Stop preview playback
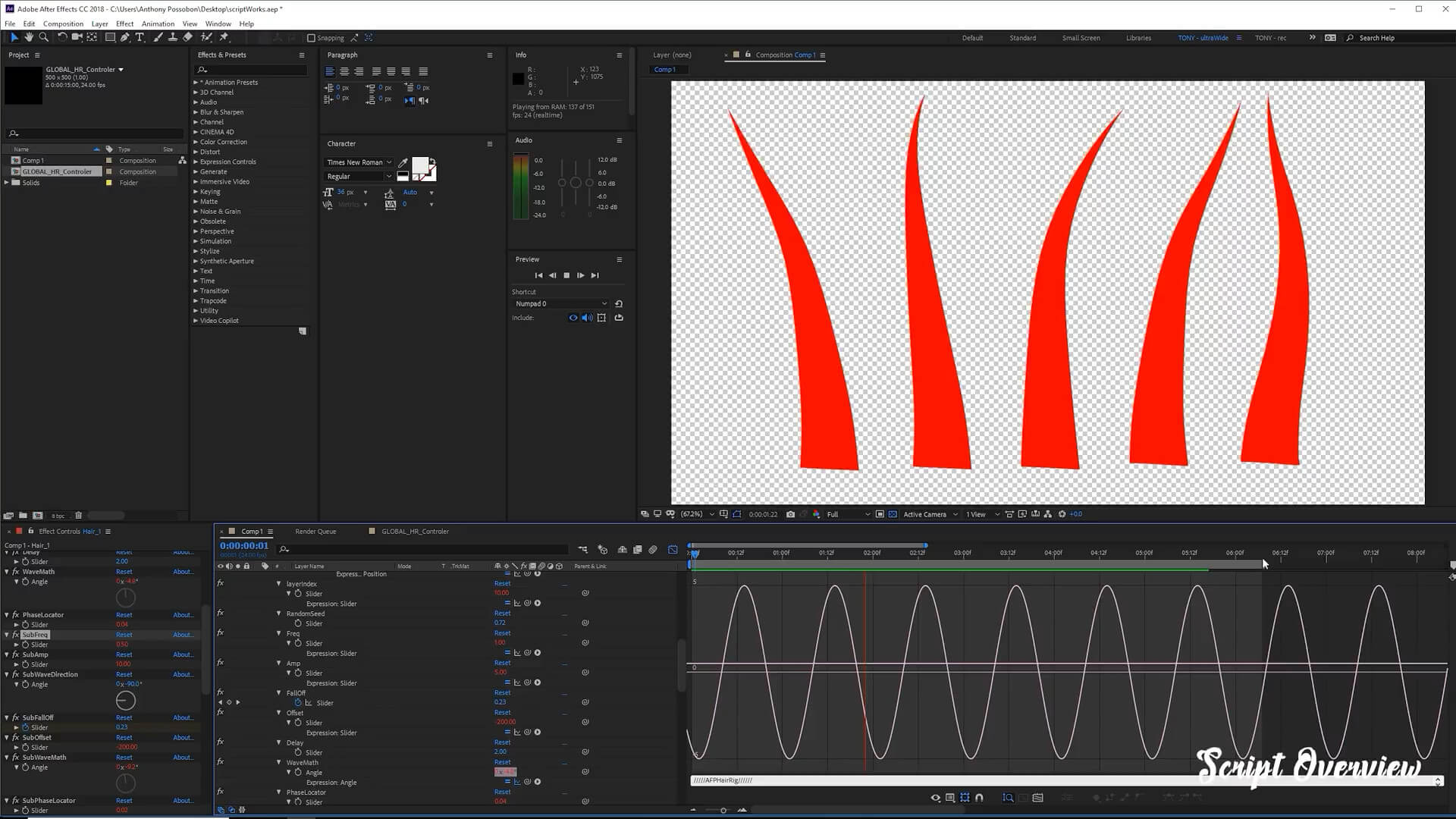Screen dimensions: 1456x819 566,275
